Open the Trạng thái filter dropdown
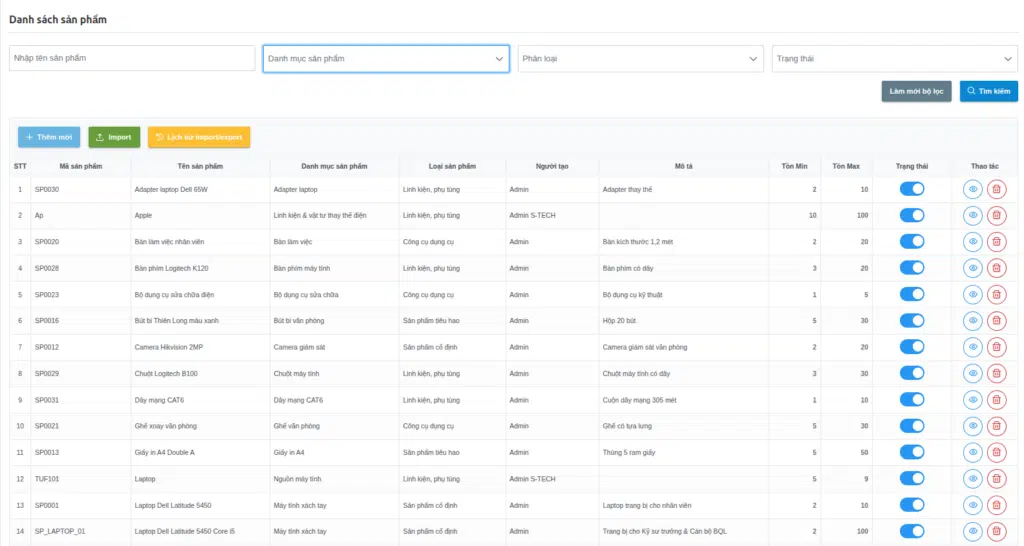Screen dimensions: 1024x546 894,59
